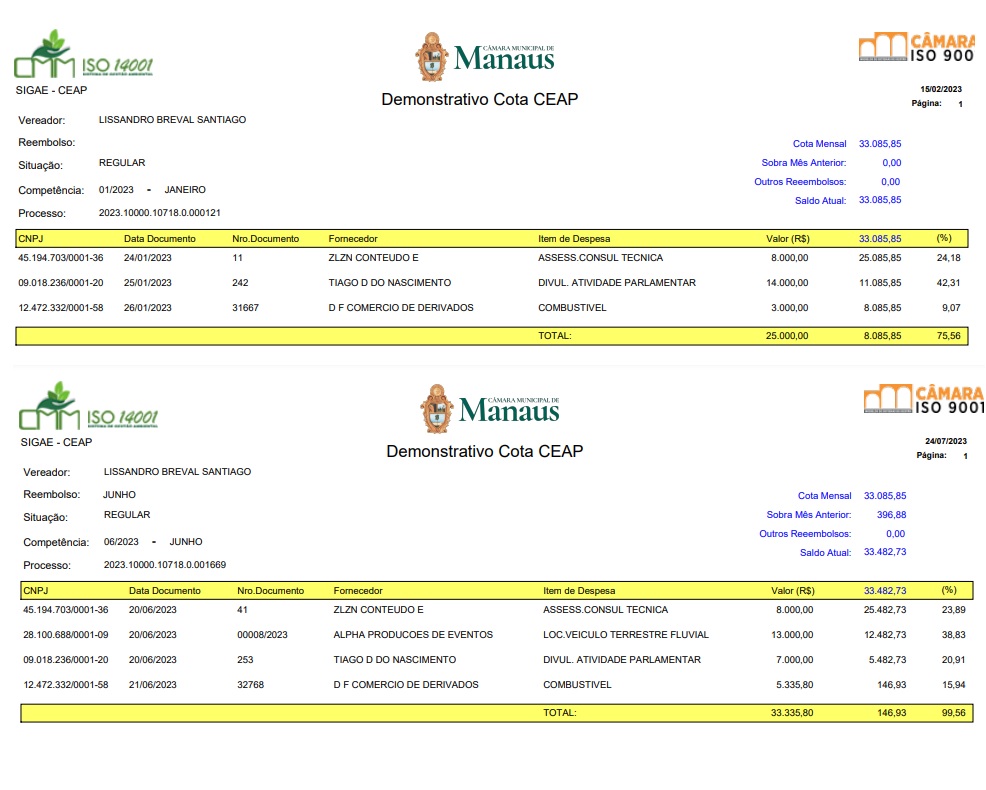
Task: Click the percentage 24,18
Action: (948, 258)
